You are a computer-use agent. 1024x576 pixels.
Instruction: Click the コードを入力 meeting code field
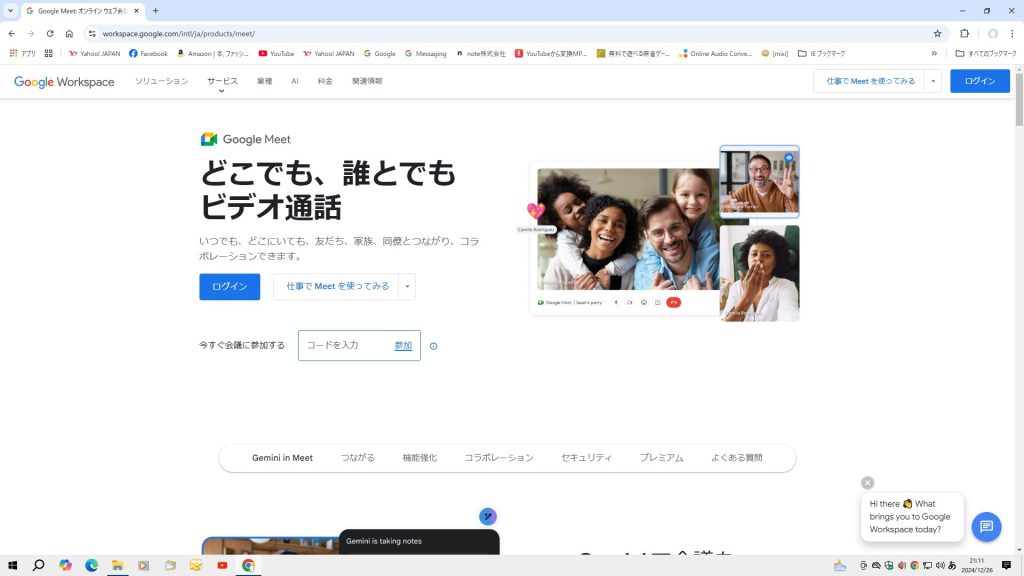pos(345,346)
